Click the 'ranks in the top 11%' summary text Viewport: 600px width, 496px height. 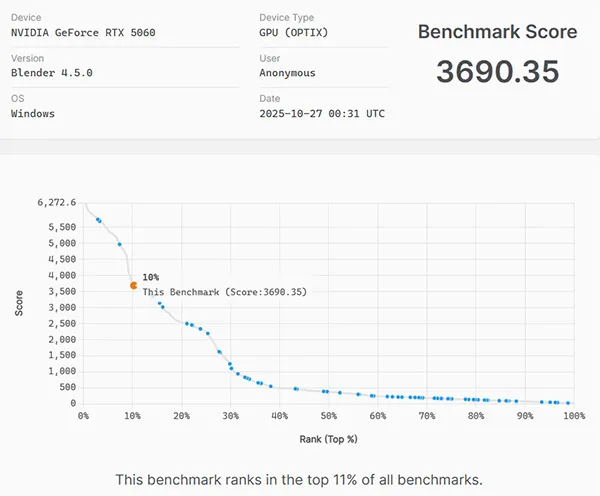click(x=299, y=479)
